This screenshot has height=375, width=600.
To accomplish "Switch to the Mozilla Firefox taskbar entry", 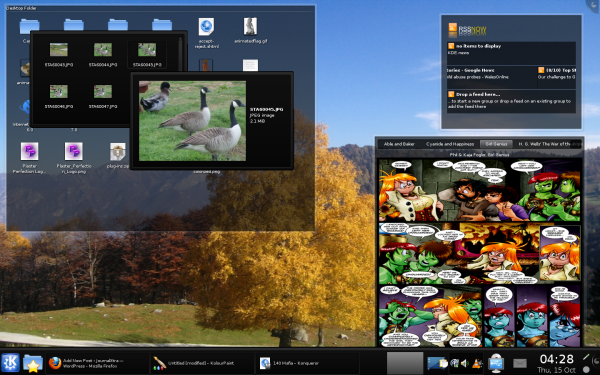I will 97,363.
